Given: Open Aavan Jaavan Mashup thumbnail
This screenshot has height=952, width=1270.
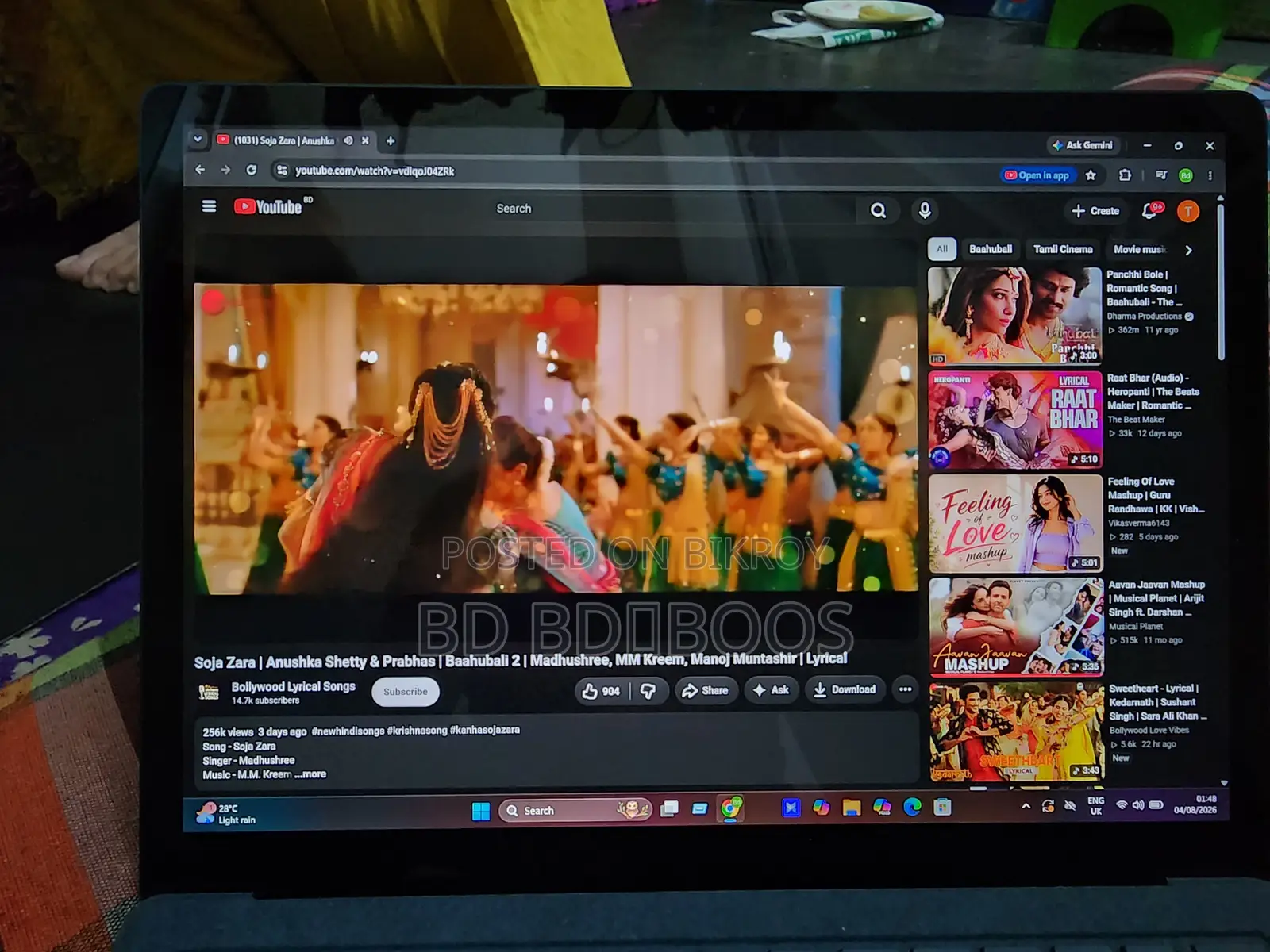Looking at the screenshot, I should 1017,627.
